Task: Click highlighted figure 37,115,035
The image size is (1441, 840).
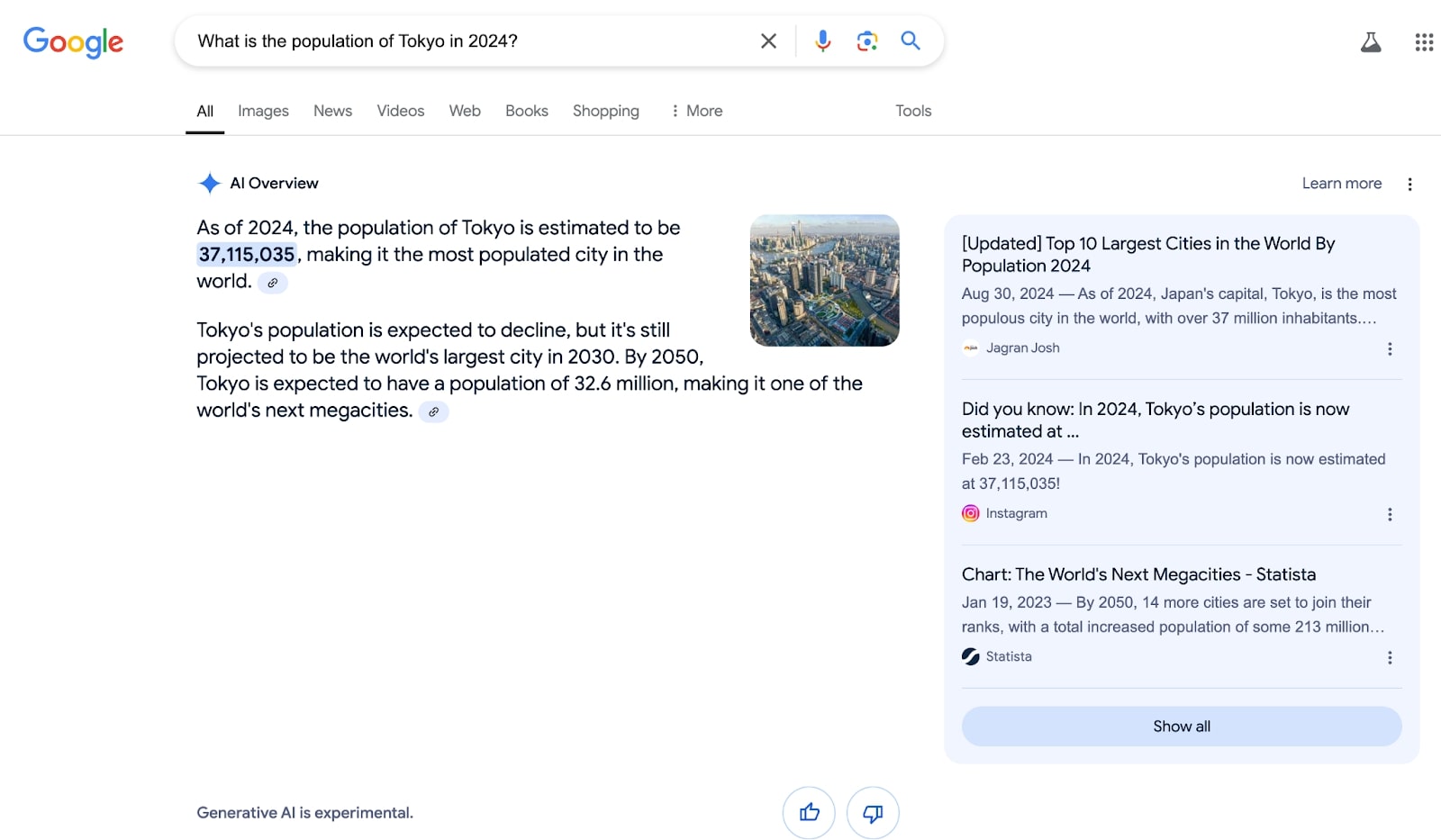Action: 247,255
